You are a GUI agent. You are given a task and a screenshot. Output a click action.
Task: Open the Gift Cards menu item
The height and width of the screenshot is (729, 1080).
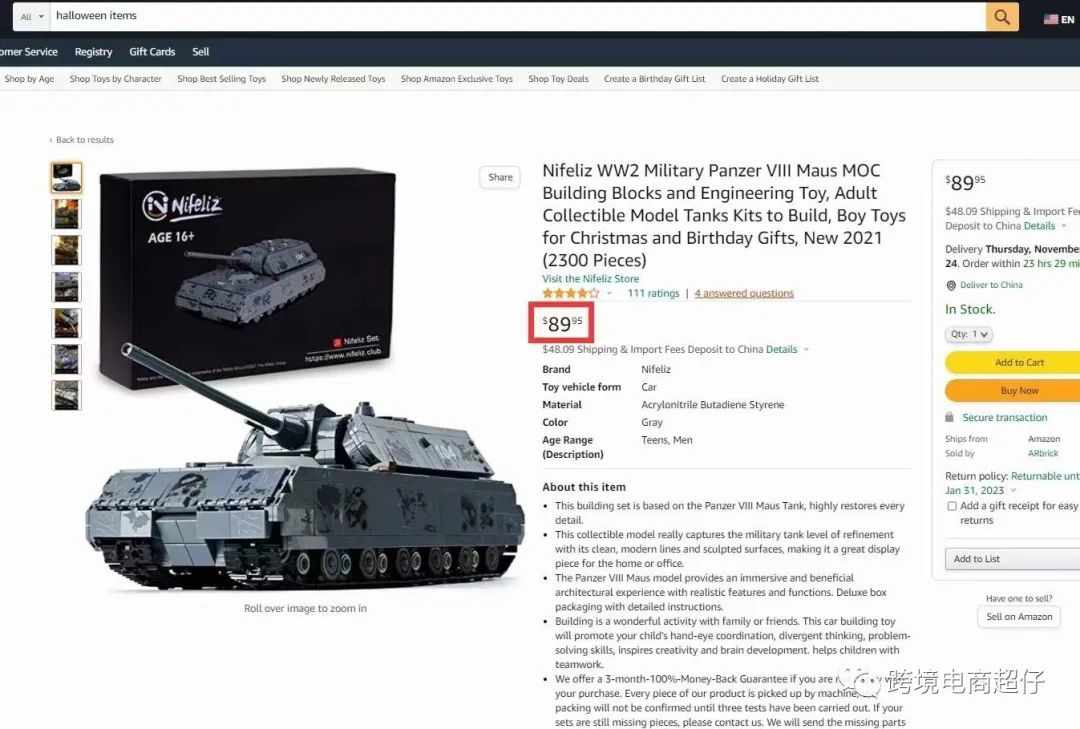pyautogui.click(x=152, y=52)
